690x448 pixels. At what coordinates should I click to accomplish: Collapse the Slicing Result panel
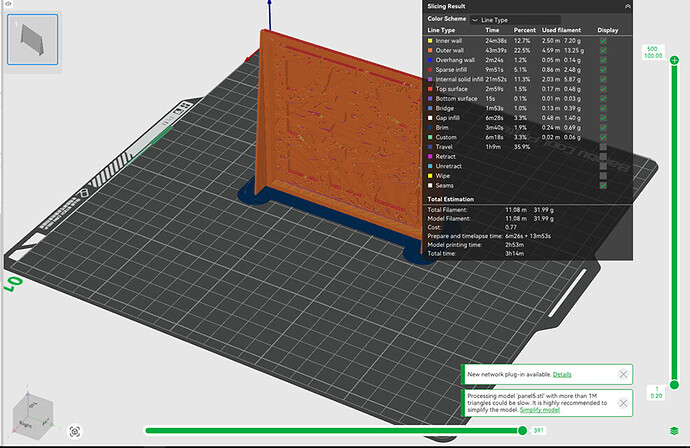tap(627, 6)
